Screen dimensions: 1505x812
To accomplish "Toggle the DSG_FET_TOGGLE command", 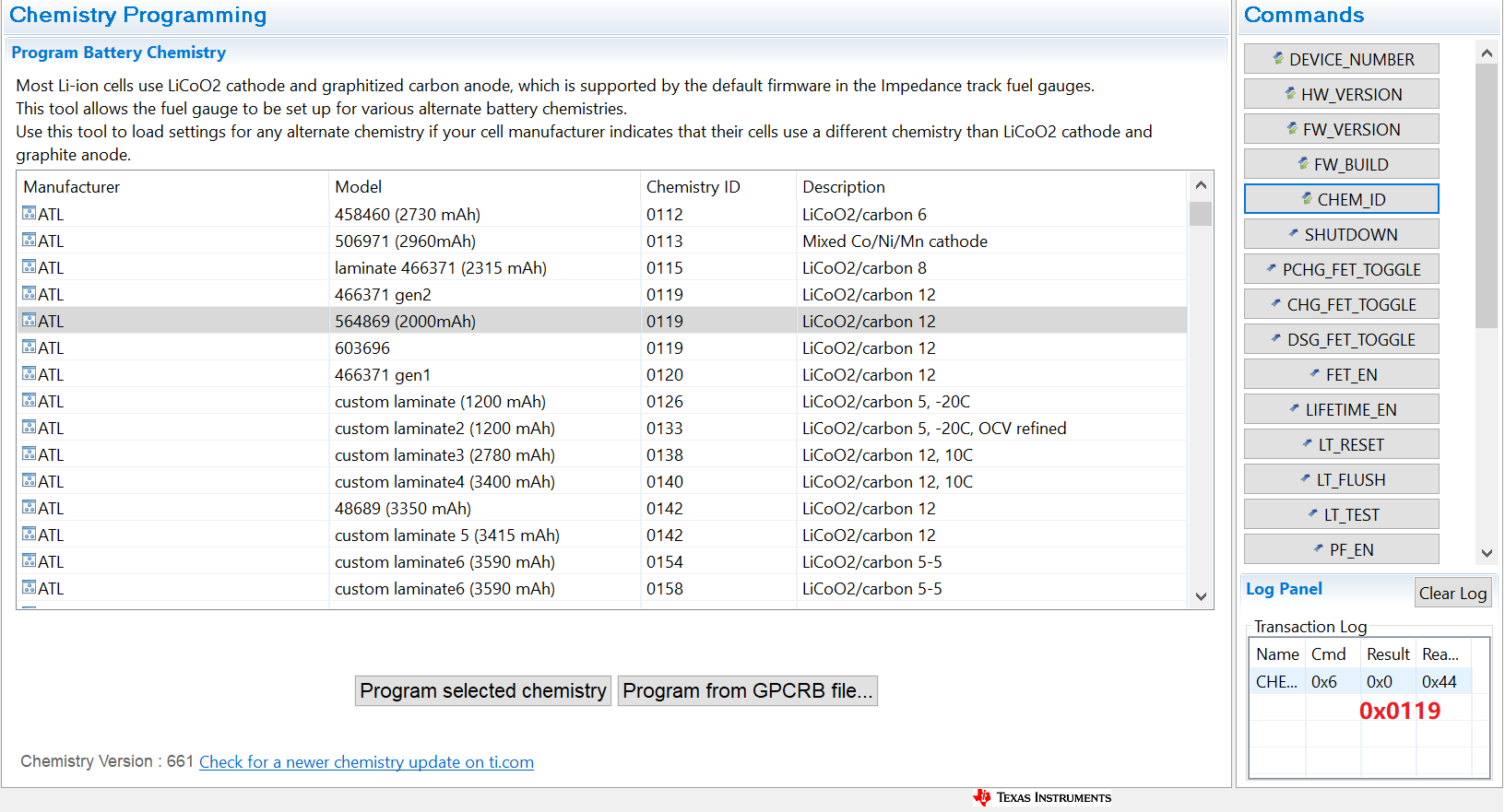I will (1341, 339).
